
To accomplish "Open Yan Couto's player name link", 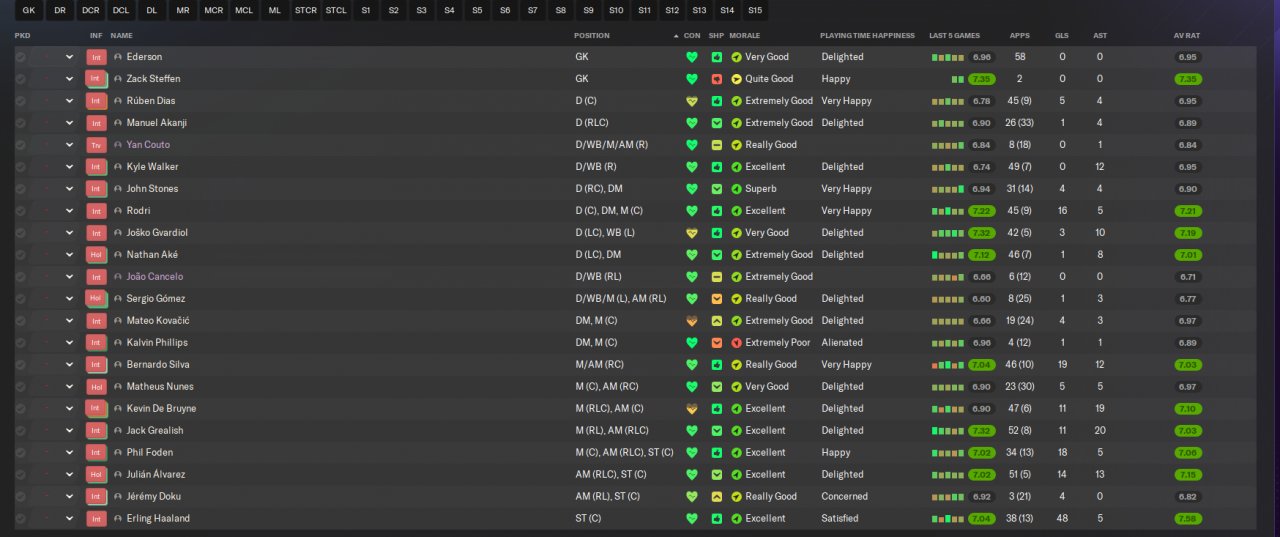I will pos(148,145).
